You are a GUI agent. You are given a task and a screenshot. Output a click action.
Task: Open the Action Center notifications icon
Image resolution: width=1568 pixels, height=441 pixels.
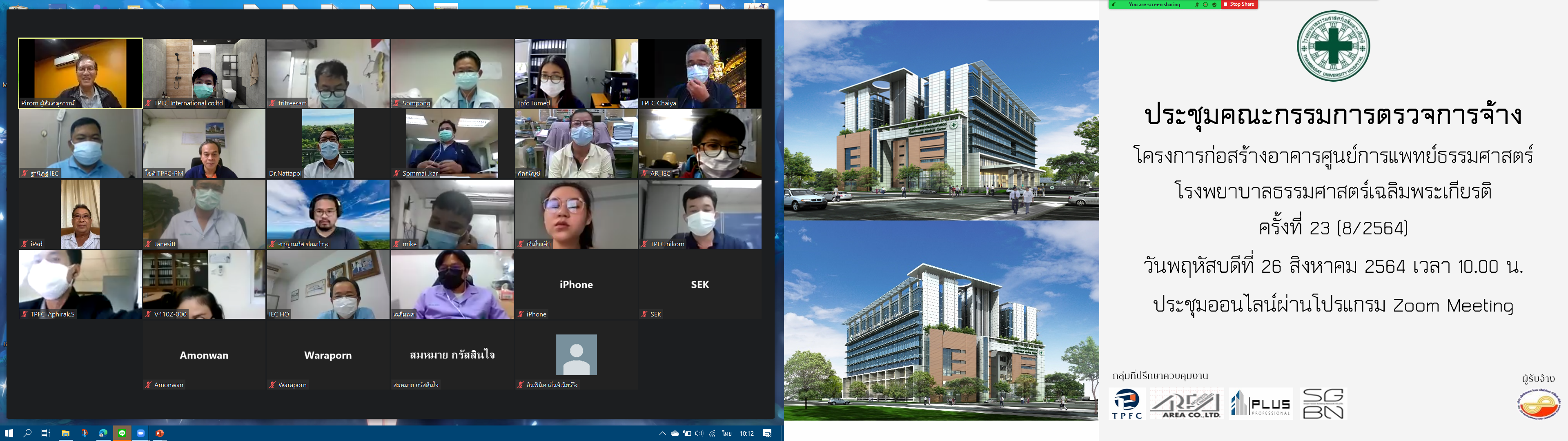point(768,433)
